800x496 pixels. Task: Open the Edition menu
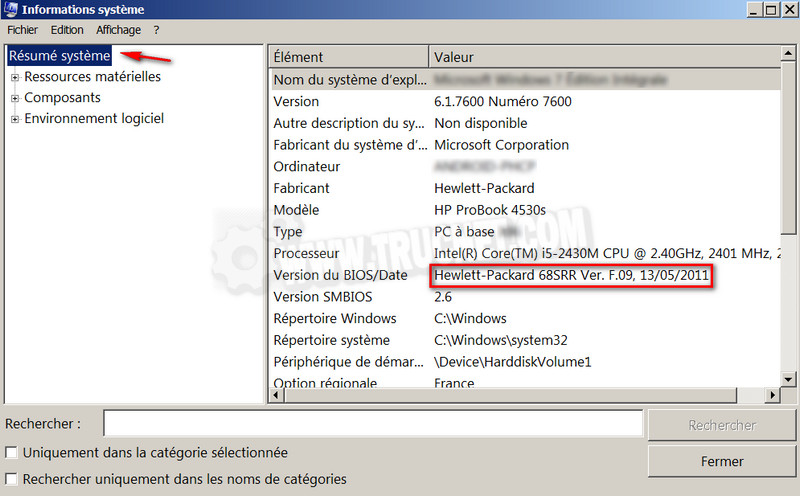[67, 30]
